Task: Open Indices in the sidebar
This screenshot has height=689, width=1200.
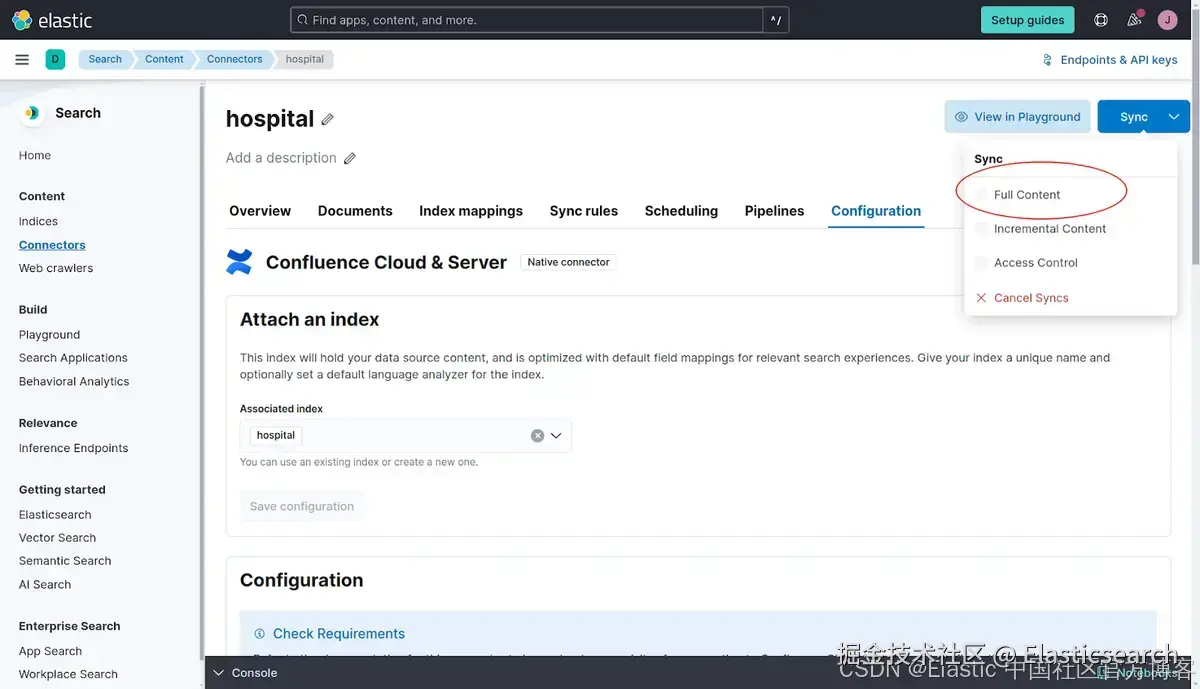Action: (38, 221)
